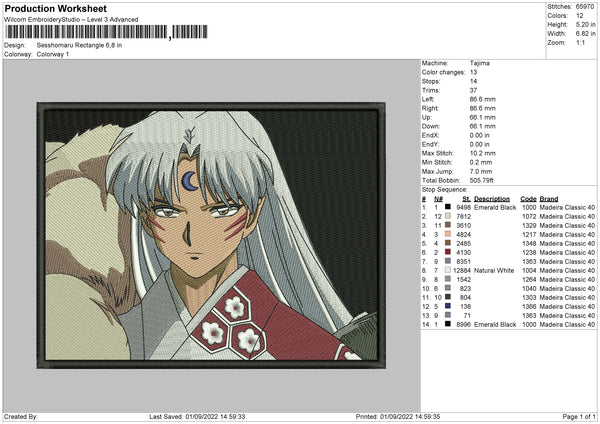Image resolution: width=600 pixels, height=424 pixels.
Task: Click the 'Page 1 of 1' footer text
Action: 579,416
